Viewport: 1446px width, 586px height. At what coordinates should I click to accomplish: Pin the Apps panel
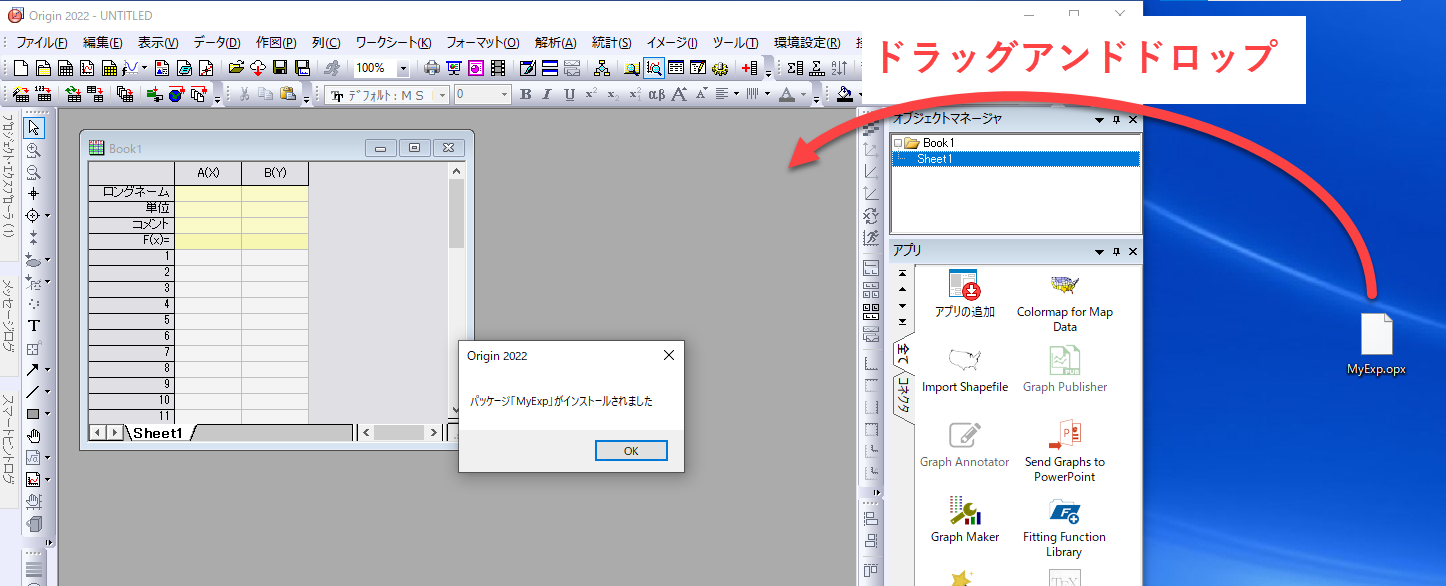point(1117,251)
